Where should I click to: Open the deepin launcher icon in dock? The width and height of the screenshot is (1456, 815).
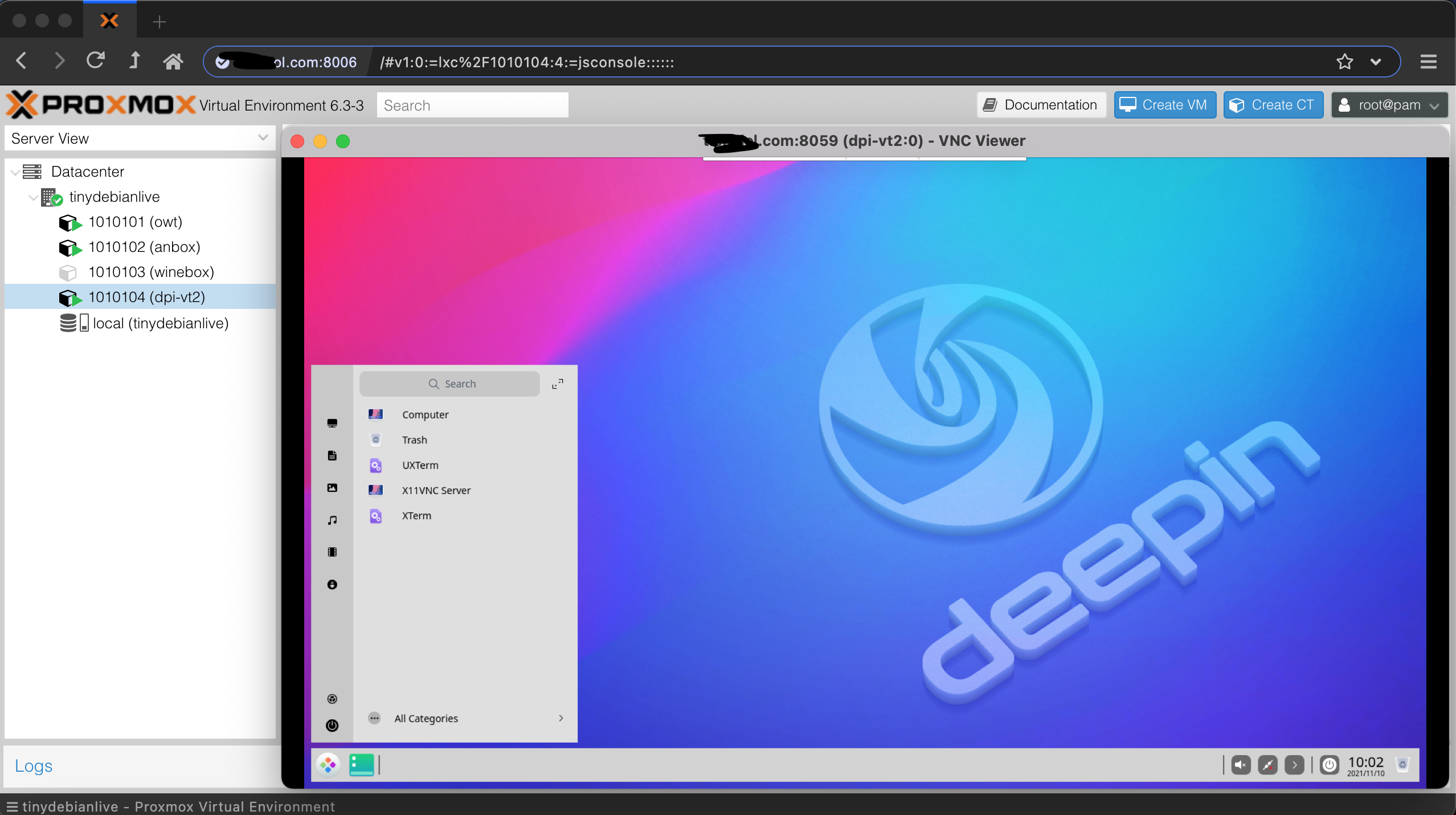[328, 765]
